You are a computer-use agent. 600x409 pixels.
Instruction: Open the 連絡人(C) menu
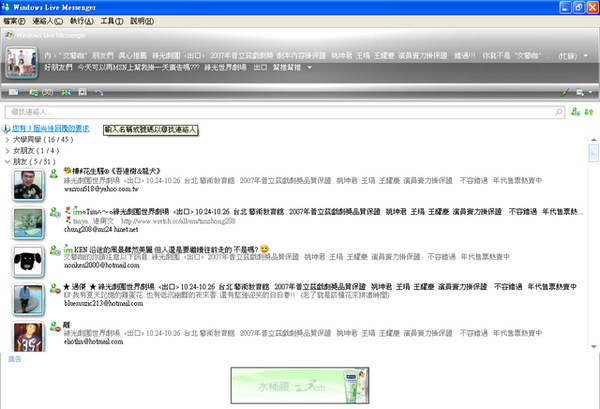pos(47,21)
